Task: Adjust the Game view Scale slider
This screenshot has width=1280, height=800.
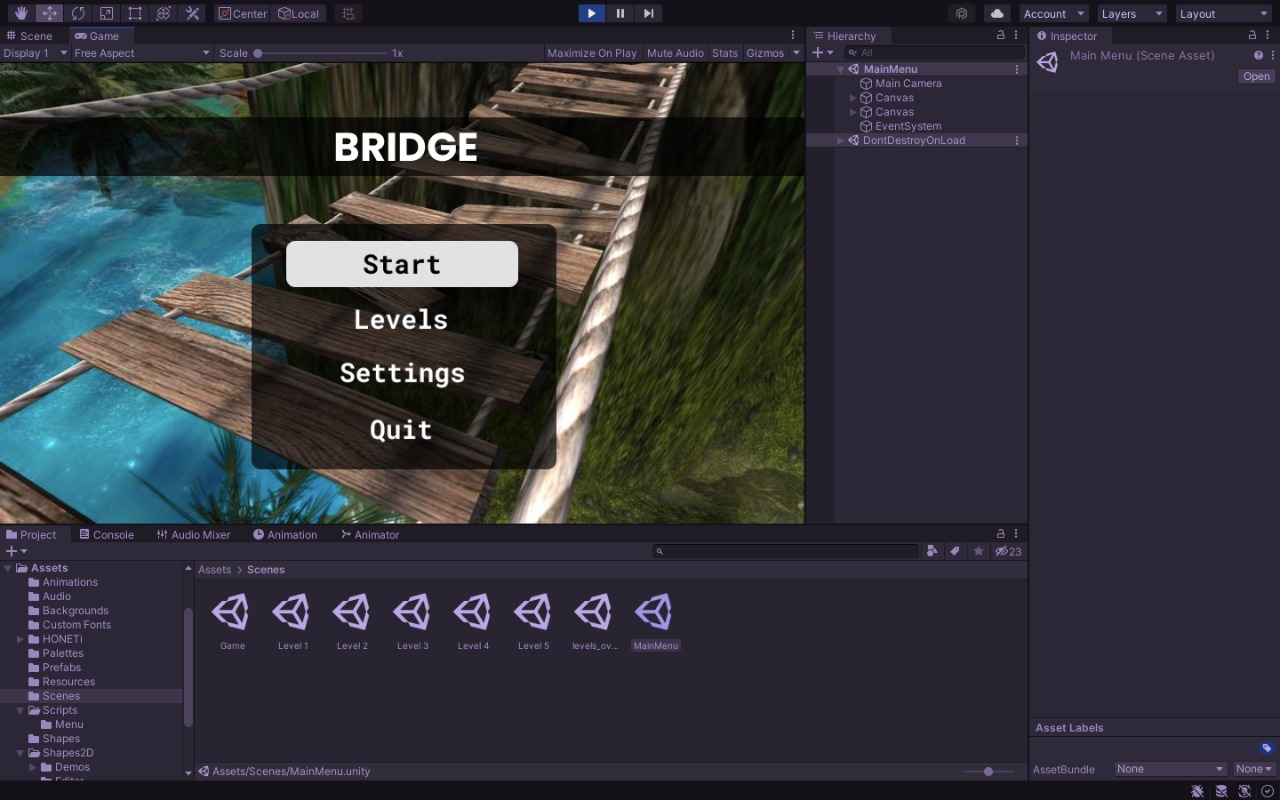Action: [x=320, y=53]
